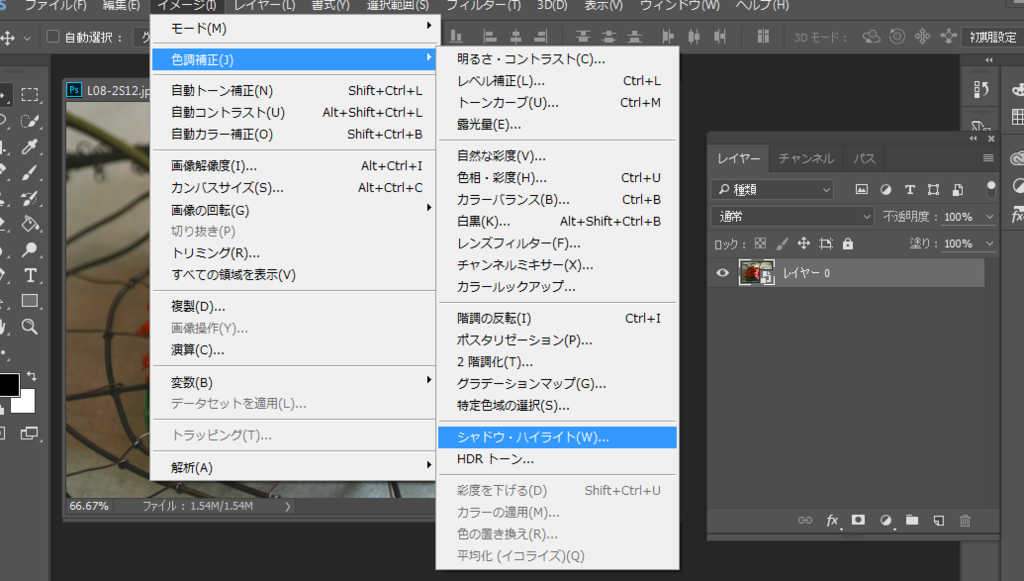Image resolution: width=1024 pixels, height=581 pixels.
Task: Toggle lock transparent pixels
Action: pos(760,243)
